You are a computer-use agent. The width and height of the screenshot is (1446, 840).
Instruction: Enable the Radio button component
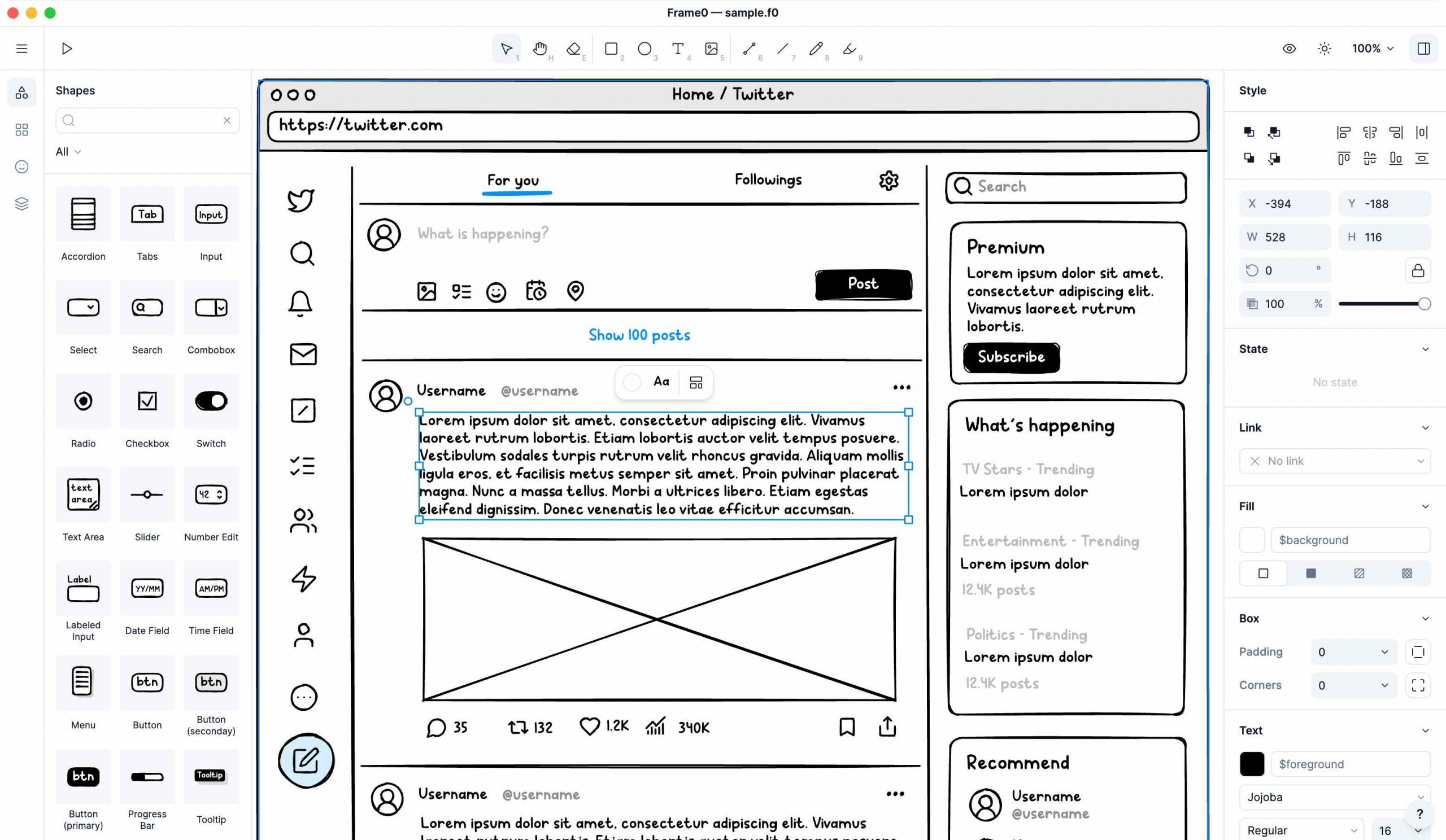click(x=84, y=401)
